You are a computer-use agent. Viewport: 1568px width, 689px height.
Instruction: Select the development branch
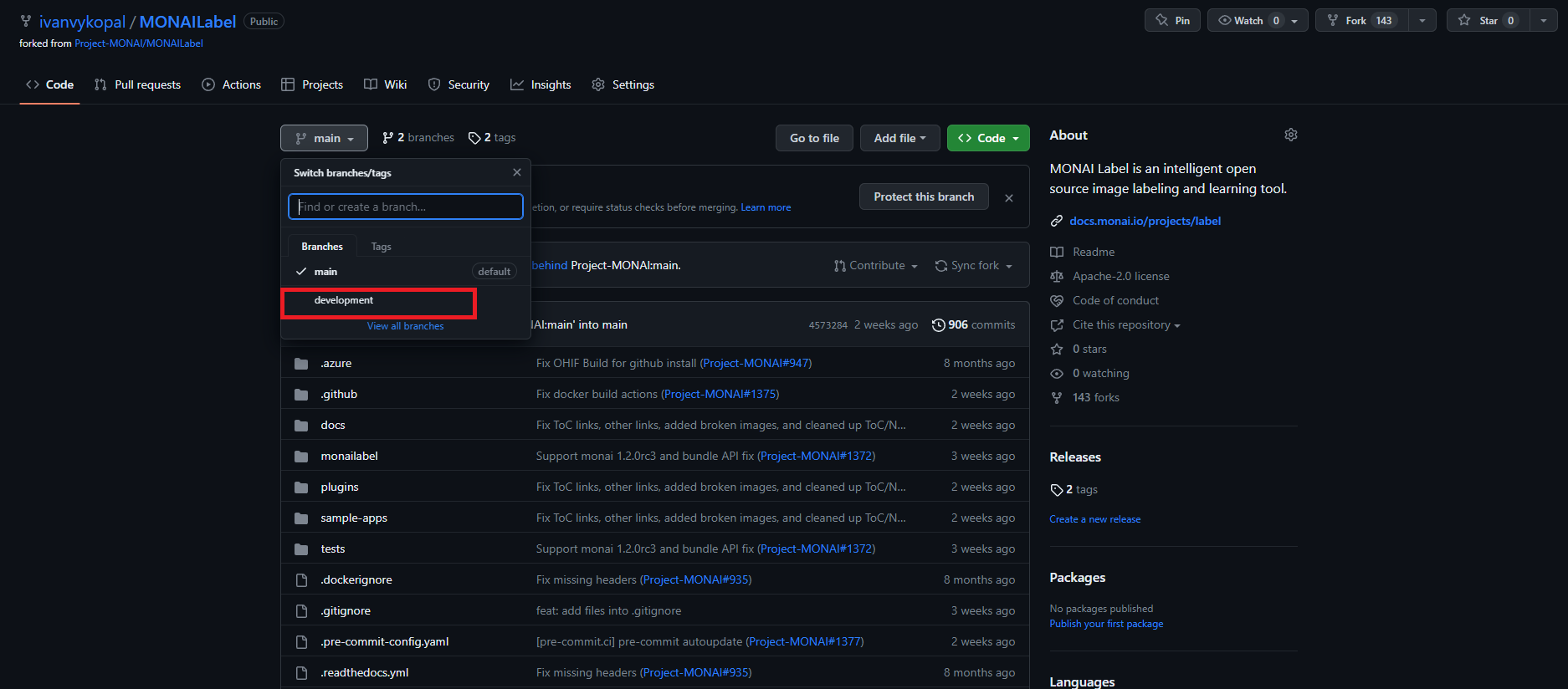coord(406,300)
